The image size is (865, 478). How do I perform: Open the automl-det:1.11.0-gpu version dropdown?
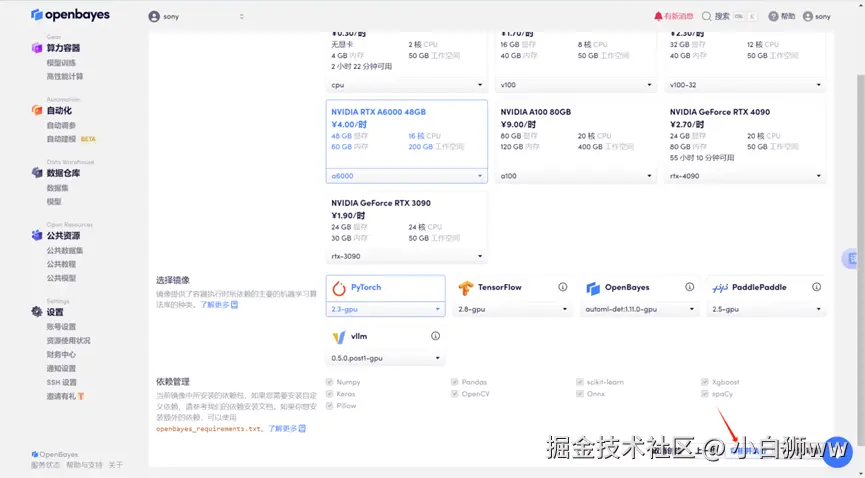(639, 310)
